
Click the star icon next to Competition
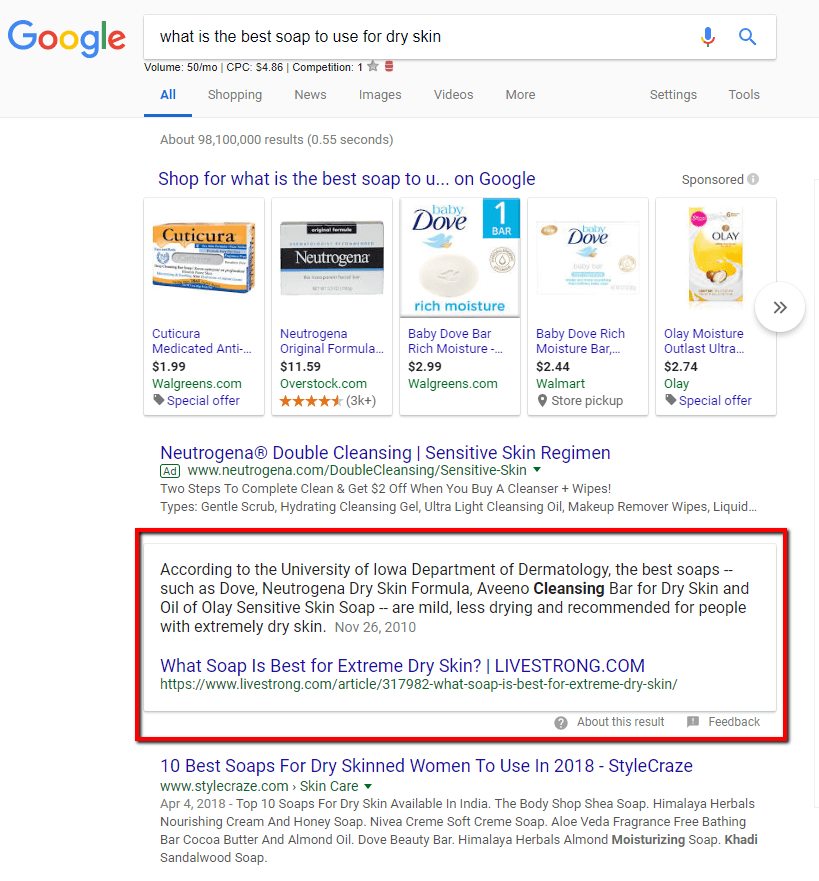pyautogui.click(x=372, y=66)
